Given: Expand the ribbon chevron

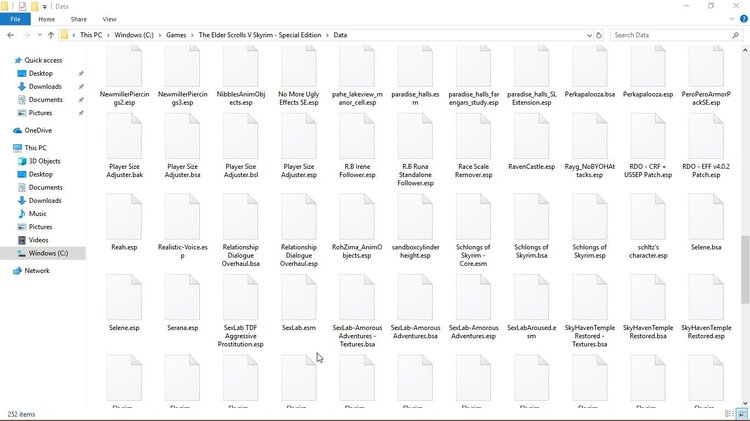Looking at the screenshot, I should (732, 19).
